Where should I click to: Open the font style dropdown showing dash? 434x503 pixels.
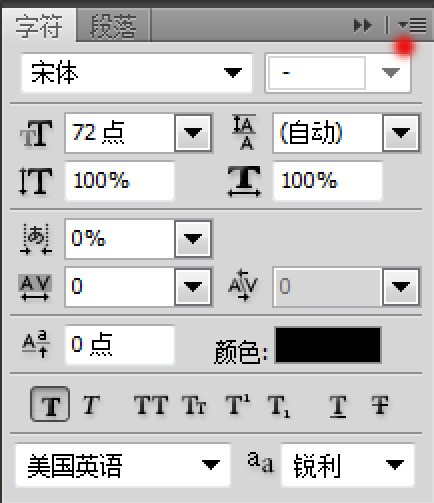coord(338,73)
